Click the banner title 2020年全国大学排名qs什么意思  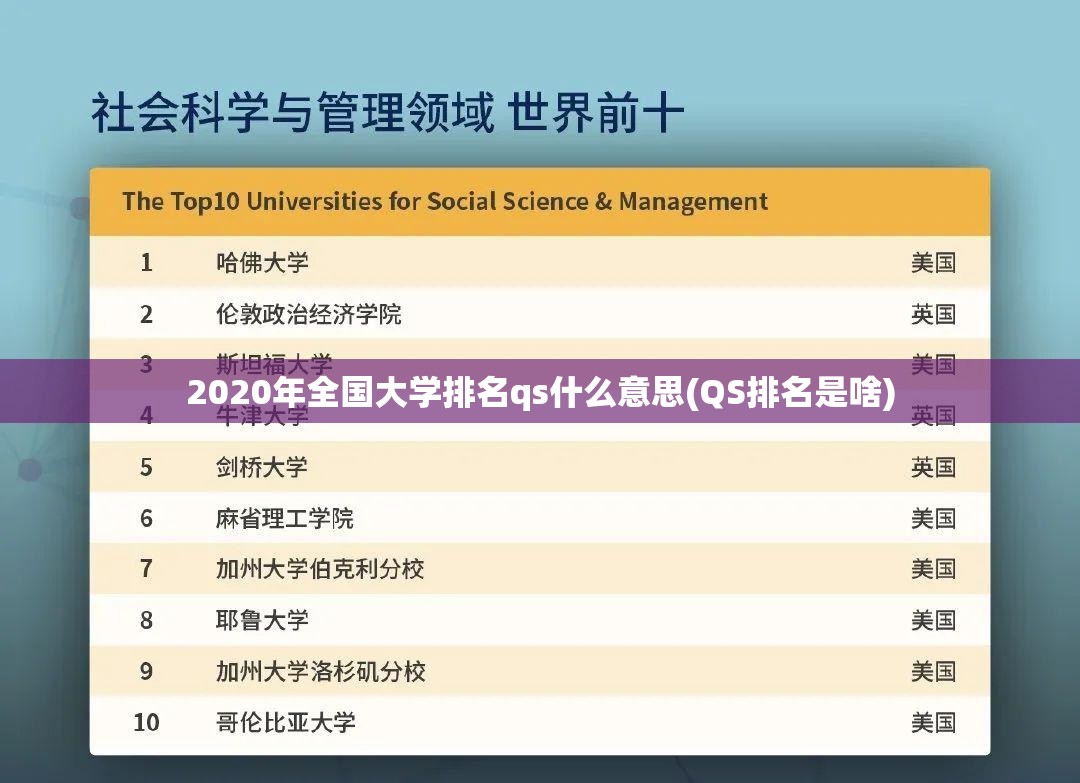tap(436, 394)
